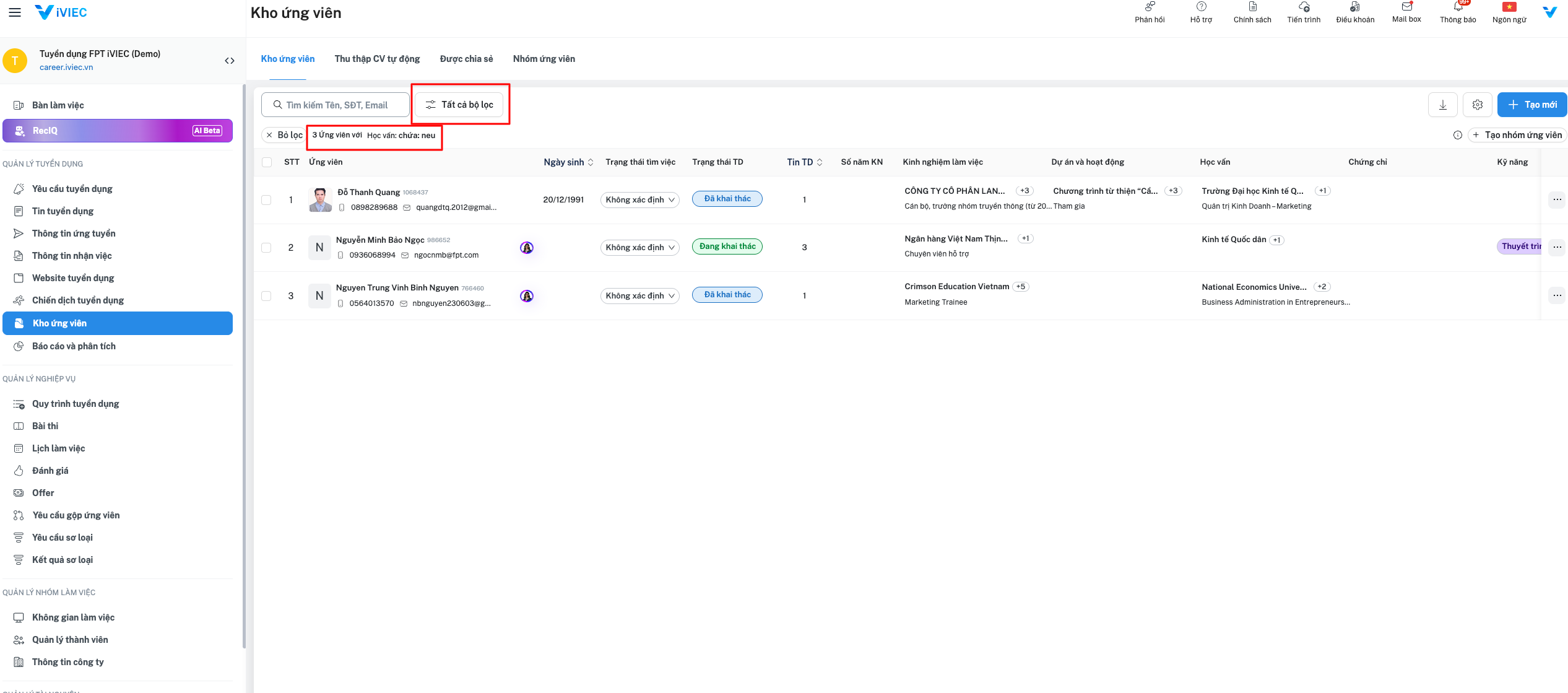Image resolution: width=1568 pixels, height=693 pixels.
Task: Open three-dot menu for Đỗ Thanh Quang
Action: pyautogui.click(x=1557, y=199)
